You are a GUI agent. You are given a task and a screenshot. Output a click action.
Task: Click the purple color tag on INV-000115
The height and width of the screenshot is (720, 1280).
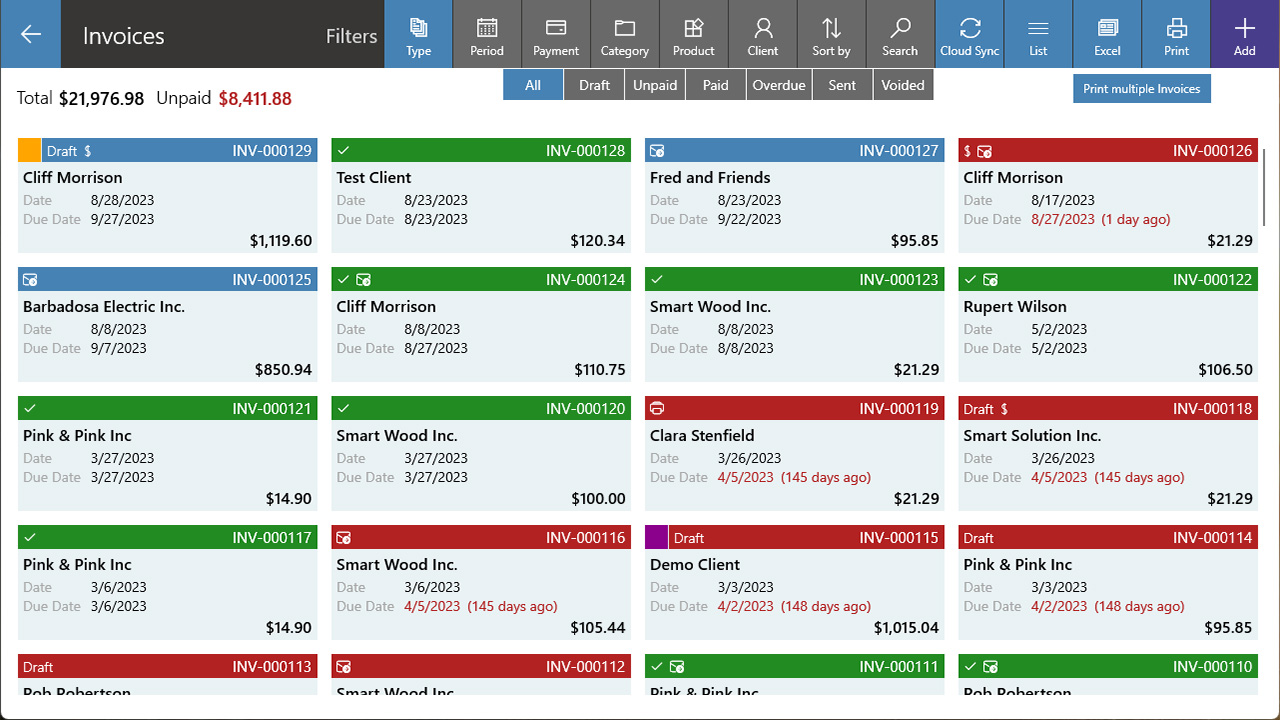click(x=657, y=537)
